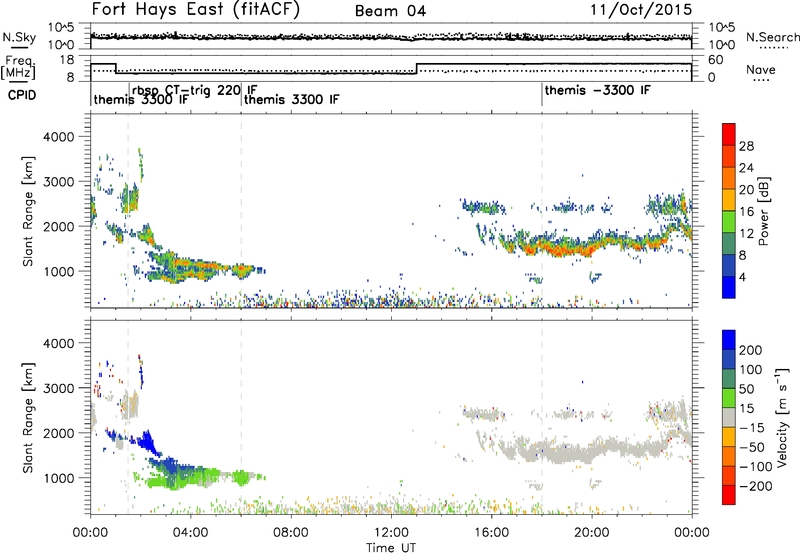Click the 'CPID' row label
The width and height of the screenshot is (800, 554).
click(22, 95)
